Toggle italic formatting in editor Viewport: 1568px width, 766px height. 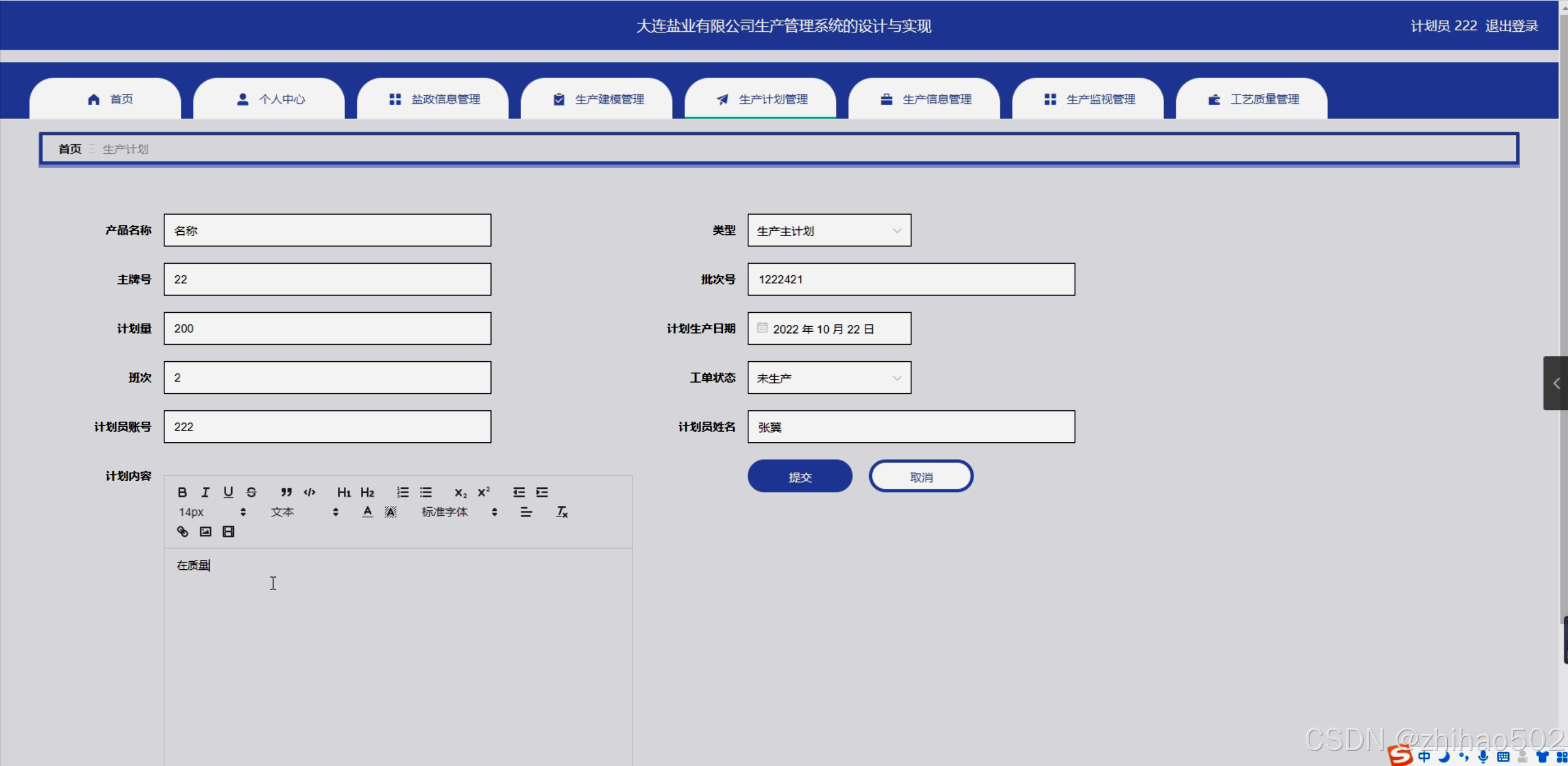205,492
